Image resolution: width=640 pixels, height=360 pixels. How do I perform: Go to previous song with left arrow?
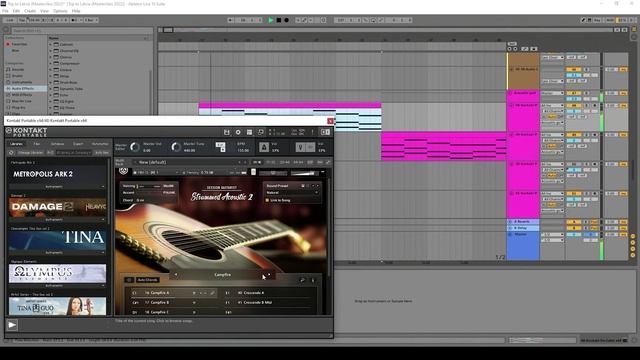176,275
